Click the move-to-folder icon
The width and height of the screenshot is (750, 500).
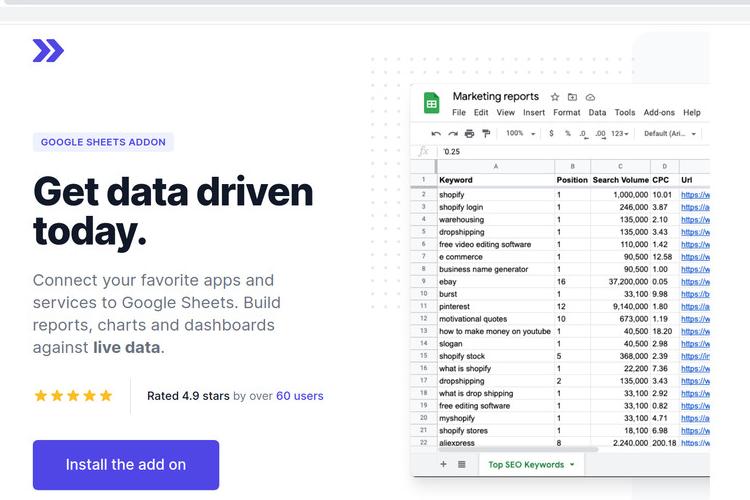click(572, 97)
